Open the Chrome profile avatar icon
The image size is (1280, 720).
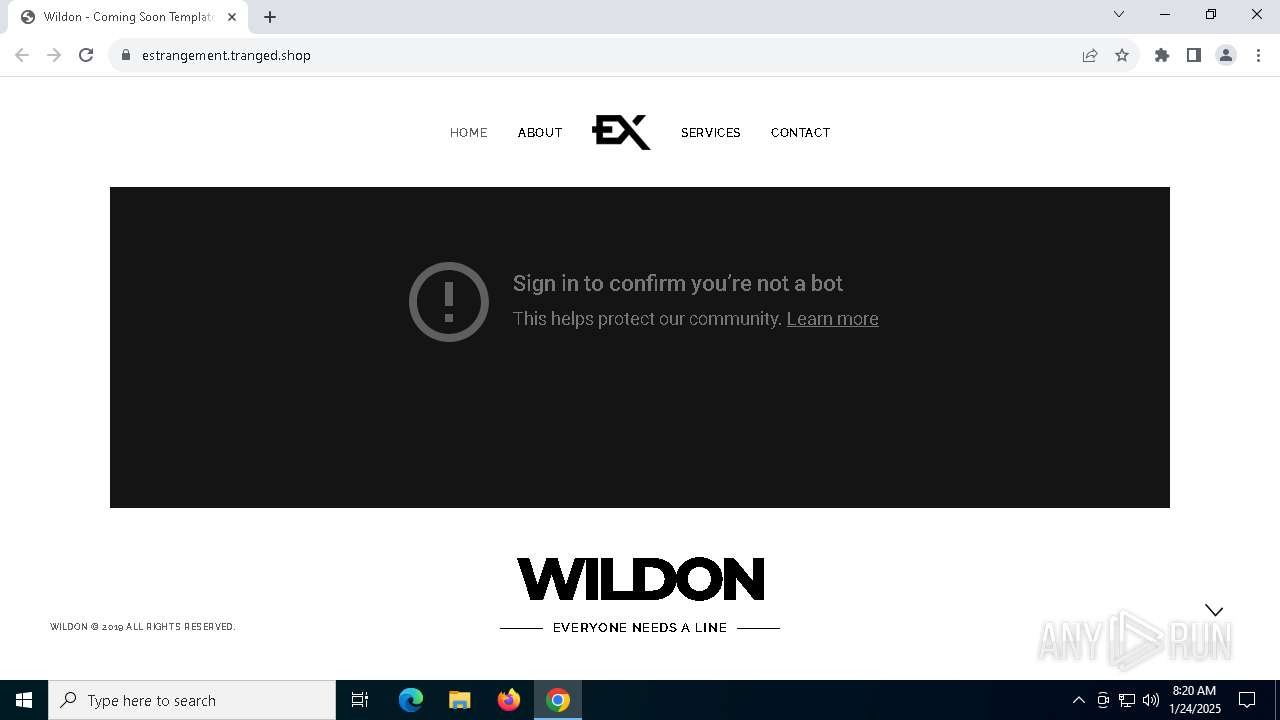(x=1226, y=55)
